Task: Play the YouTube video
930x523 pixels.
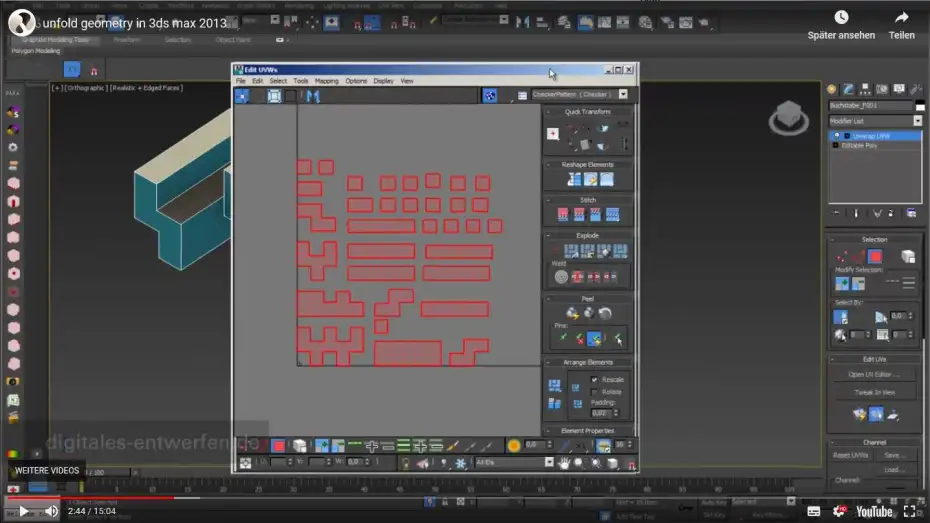Action: 24,511
